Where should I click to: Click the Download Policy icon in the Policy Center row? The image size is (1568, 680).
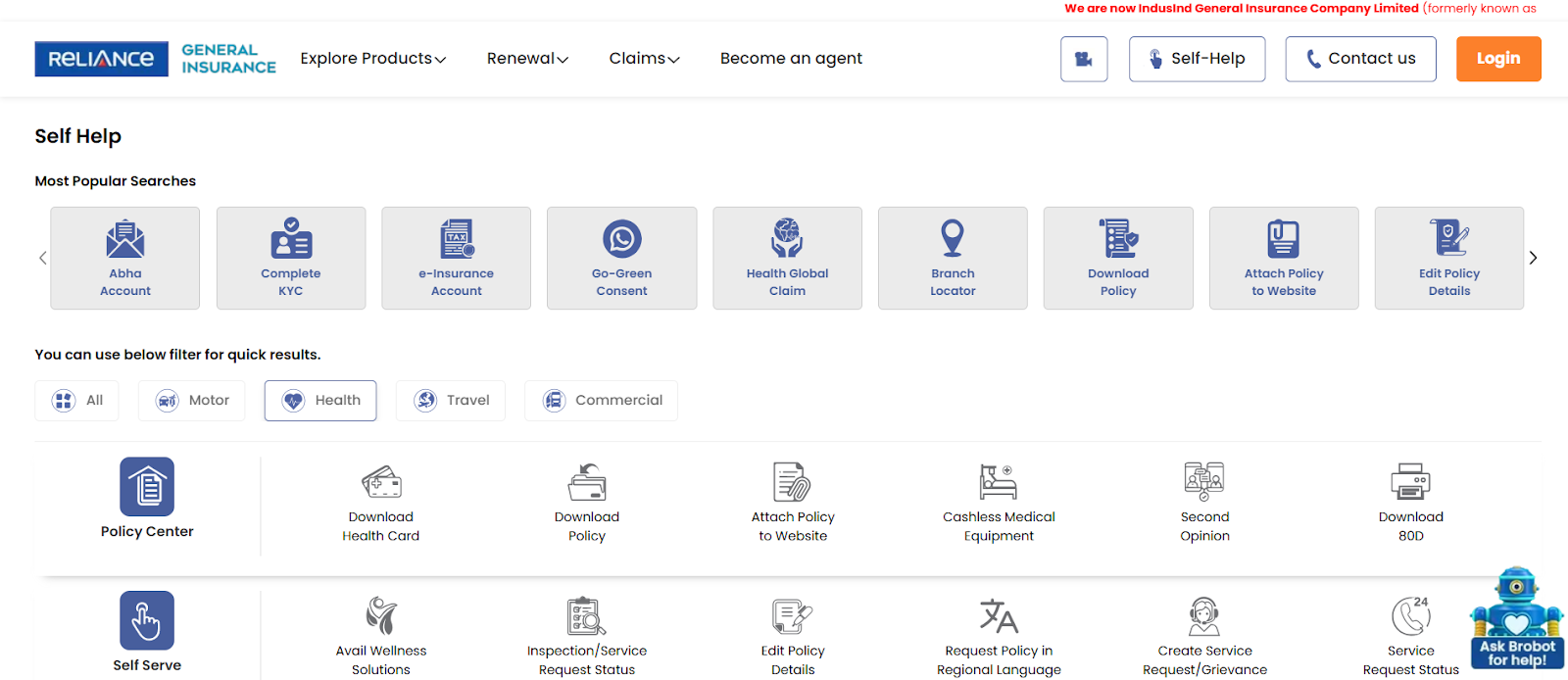(x=587, y=482)
